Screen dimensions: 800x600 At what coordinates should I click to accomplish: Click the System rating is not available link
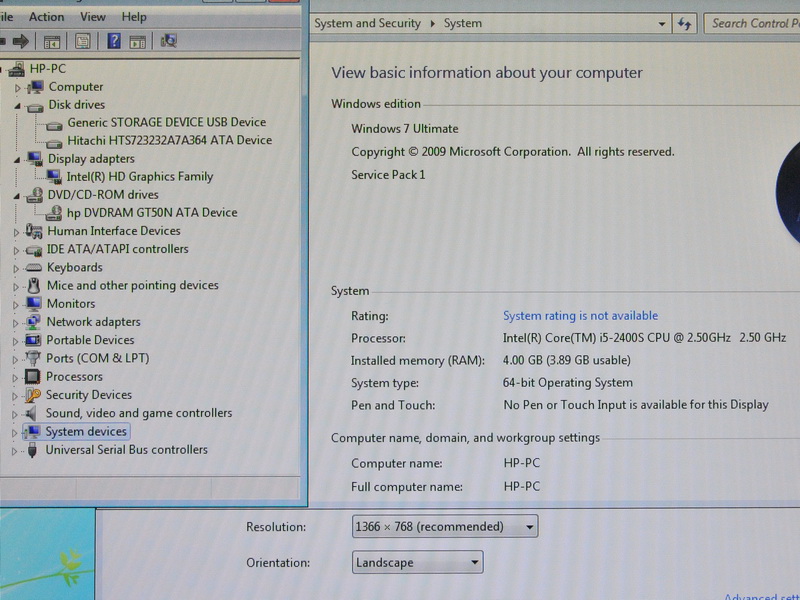pos(580,316)
